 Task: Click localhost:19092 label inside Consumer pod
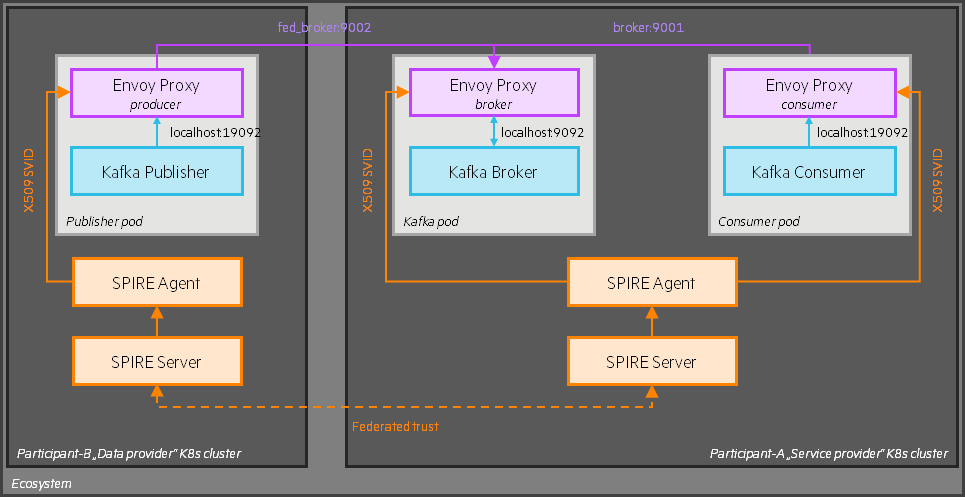(x=862, y=132)
